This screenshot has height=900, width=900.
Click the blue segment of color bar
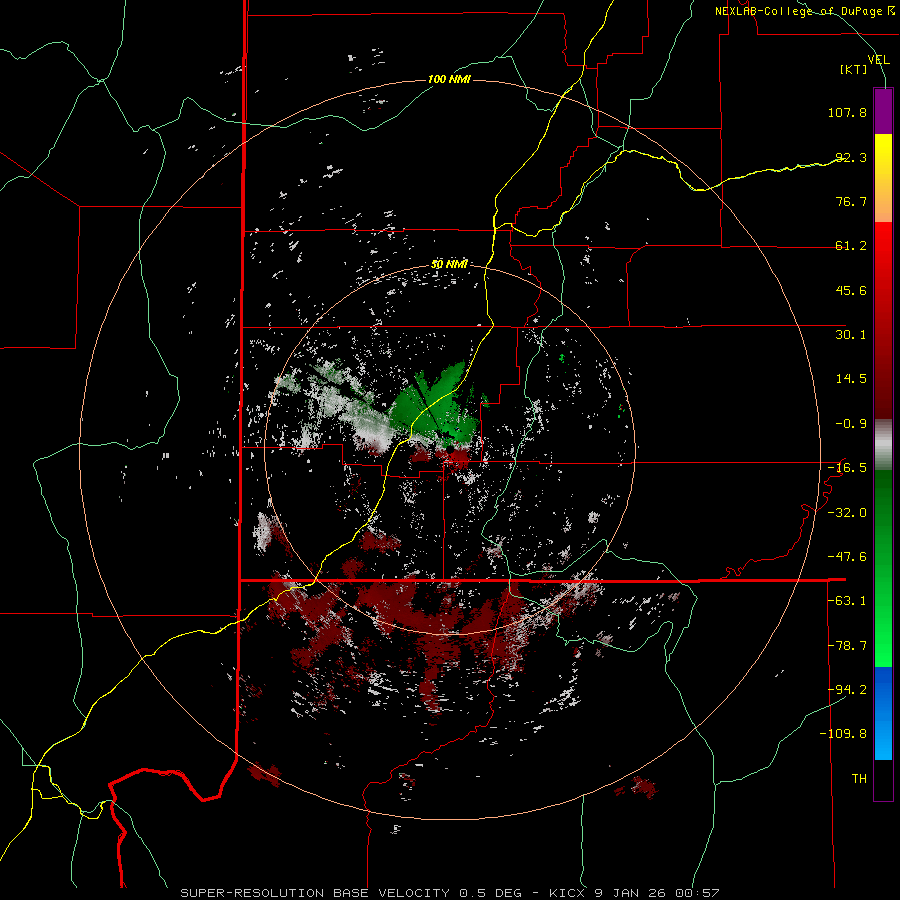point(883,713)
